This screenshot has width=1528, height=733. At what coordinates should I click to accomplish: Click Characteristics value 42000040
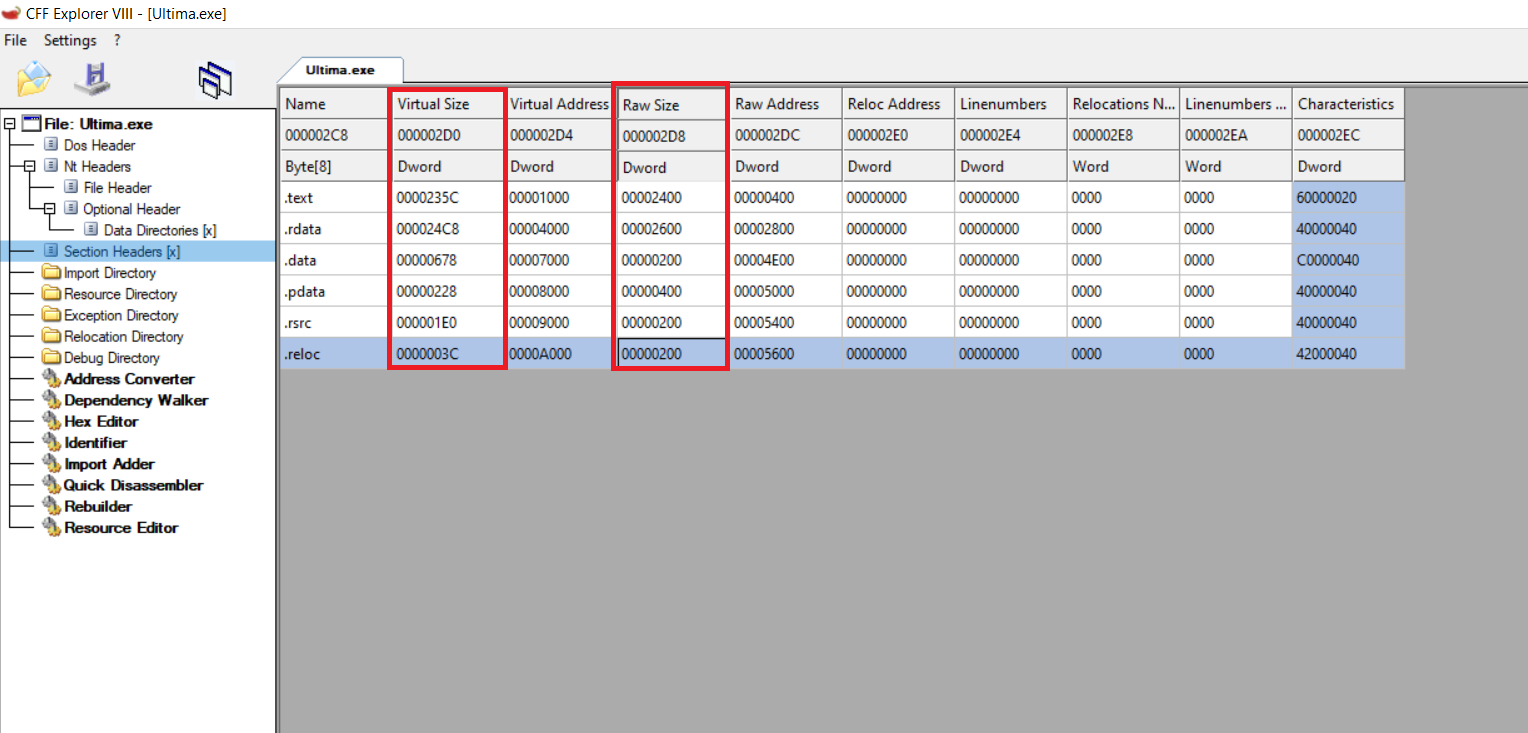click(1348, 353)
